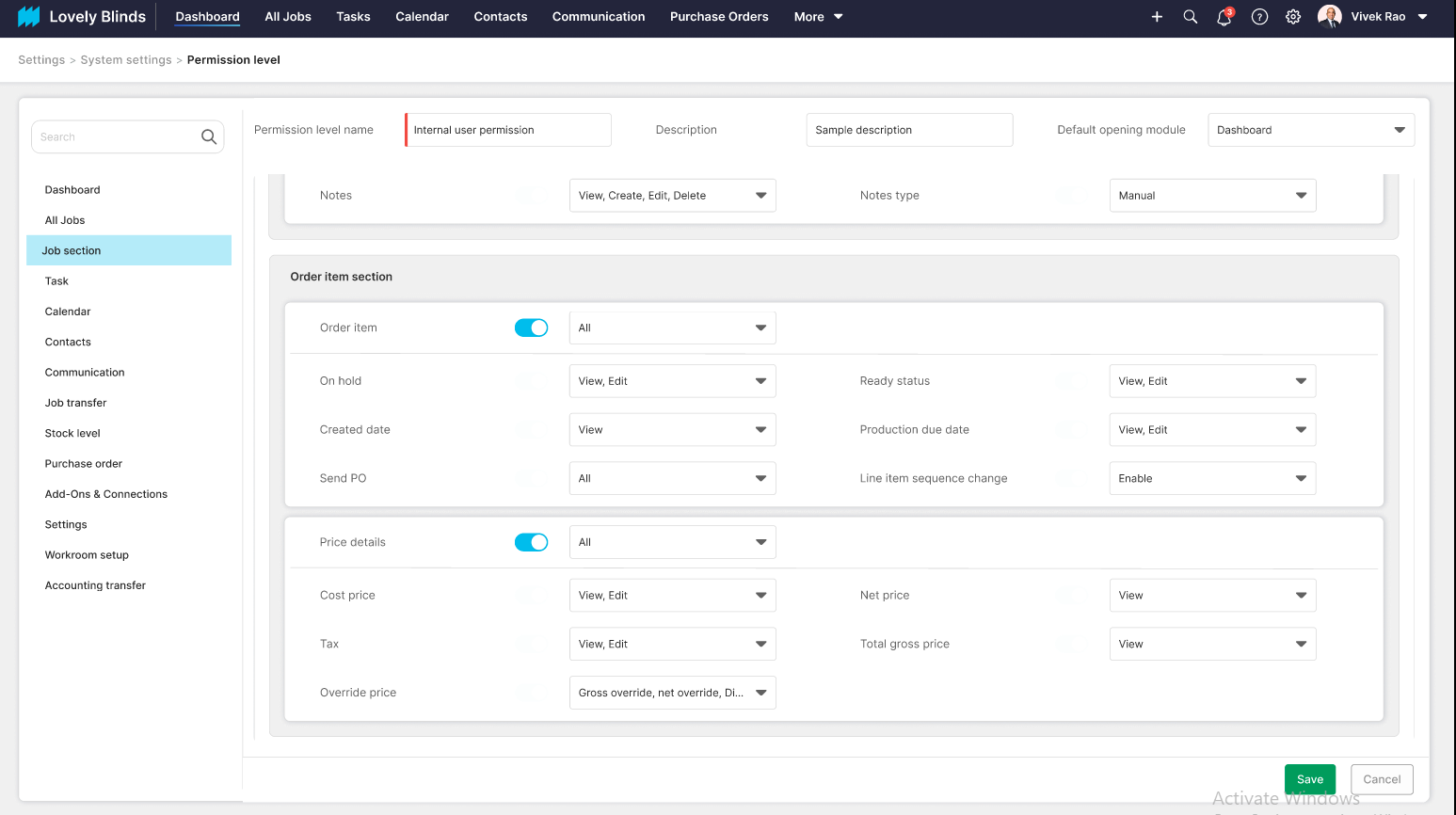Click the plus add-new icon in top bar
This screenshot has width=1456, height=815.
point(1157,17)
